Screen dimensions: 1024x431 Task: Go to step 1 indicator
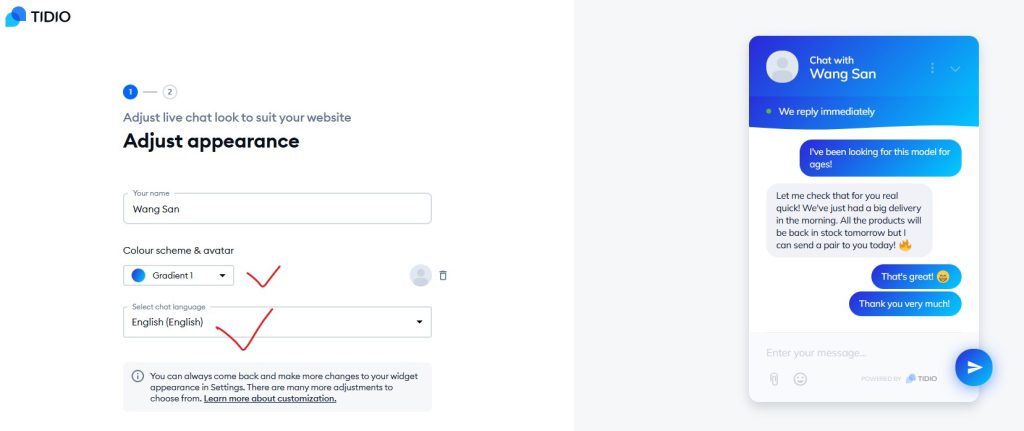tap(130, 91)
